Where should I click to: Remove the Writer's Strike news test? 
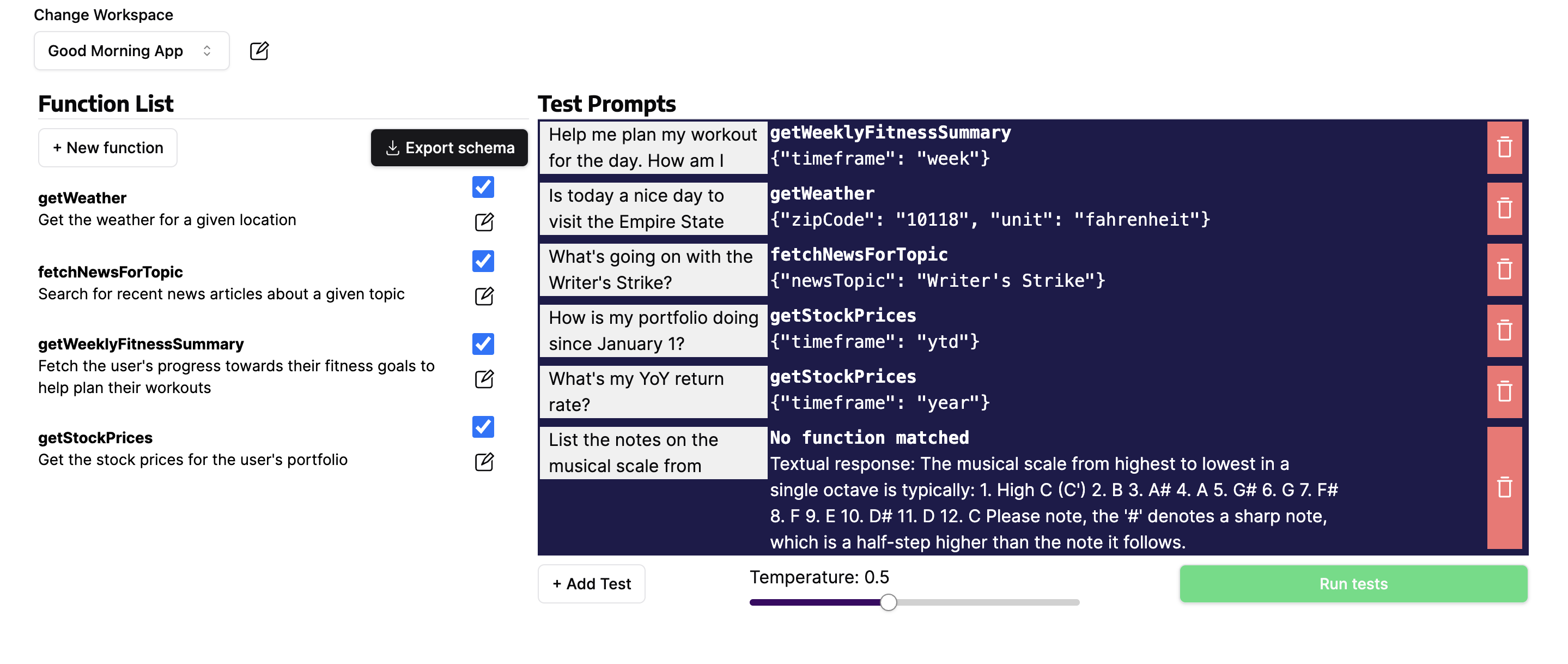click(x=1504, y=269)
